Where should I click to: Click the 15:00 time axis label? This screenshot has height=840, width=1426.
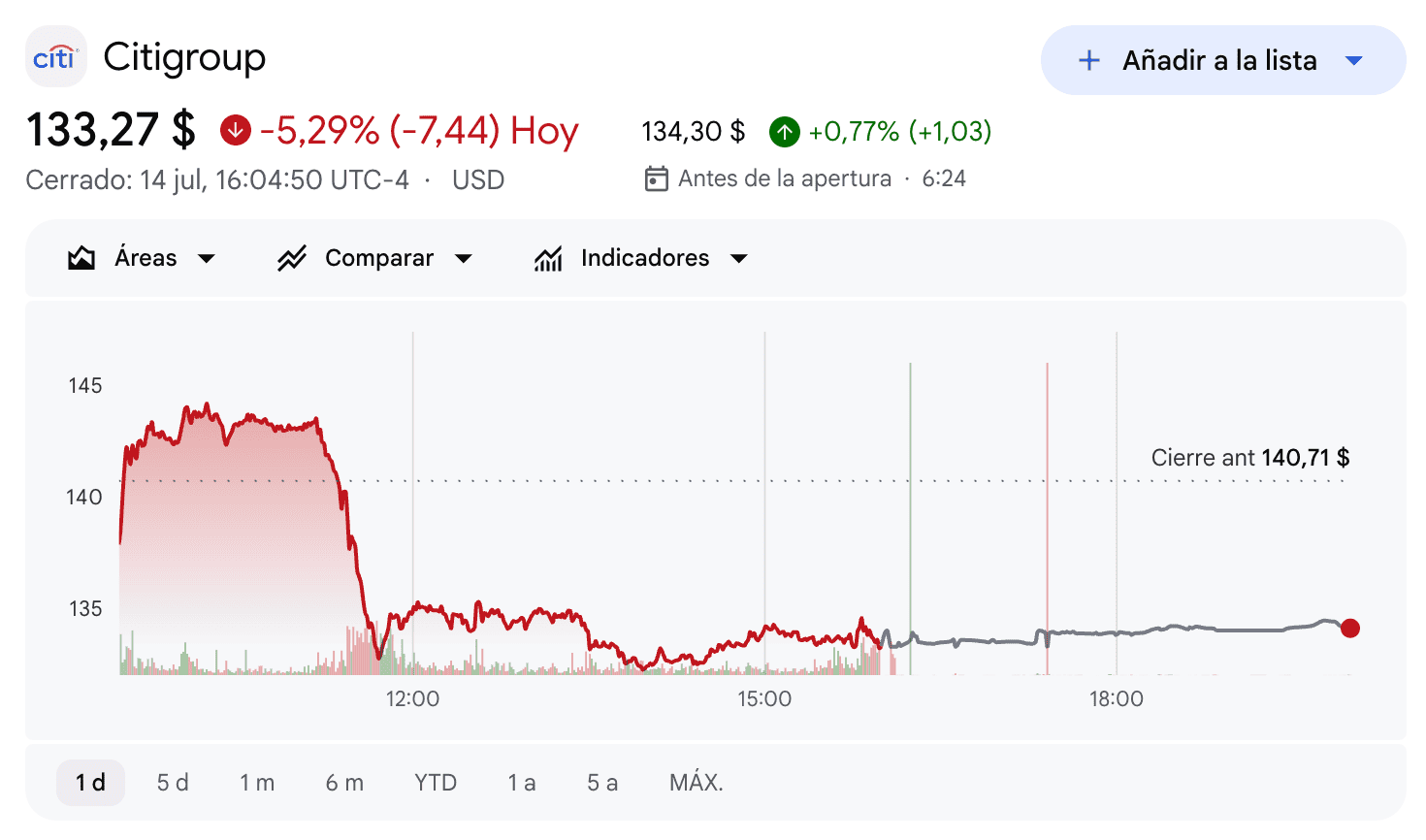pos(764,698)
